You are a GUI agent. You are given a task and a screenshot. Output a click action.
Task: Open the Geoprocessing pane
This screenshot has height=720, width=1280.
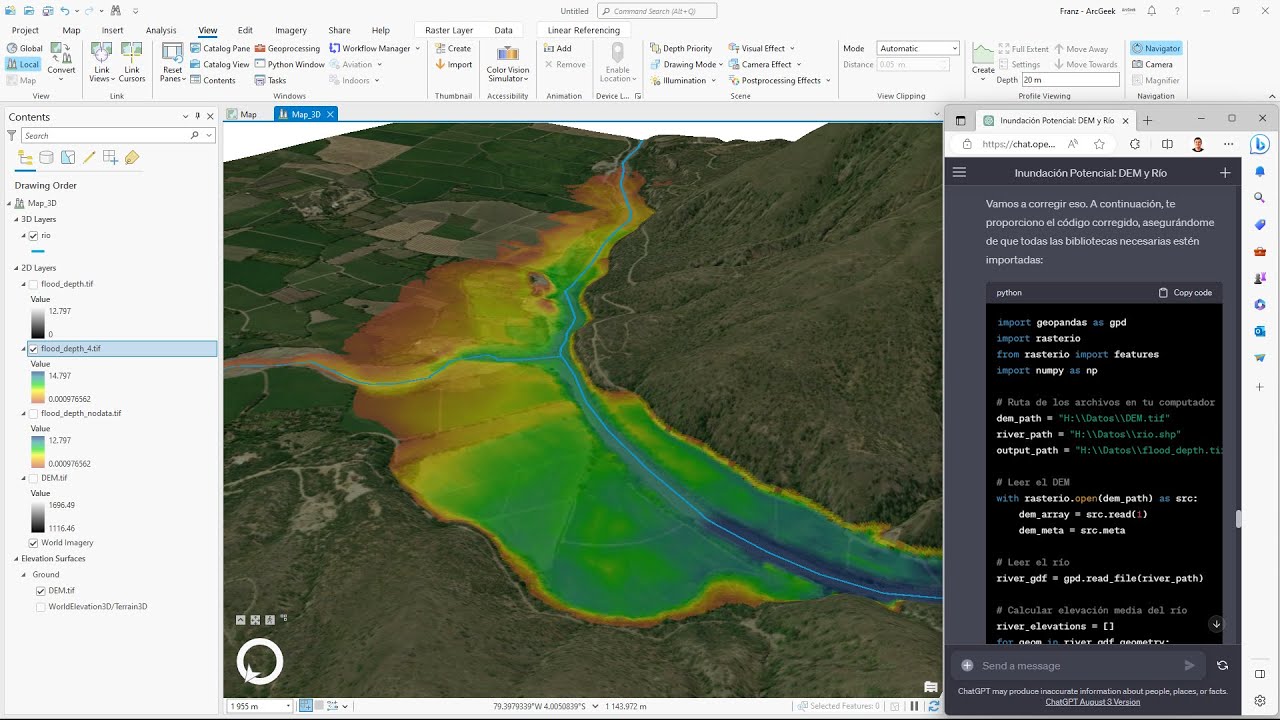click(287, 48)
